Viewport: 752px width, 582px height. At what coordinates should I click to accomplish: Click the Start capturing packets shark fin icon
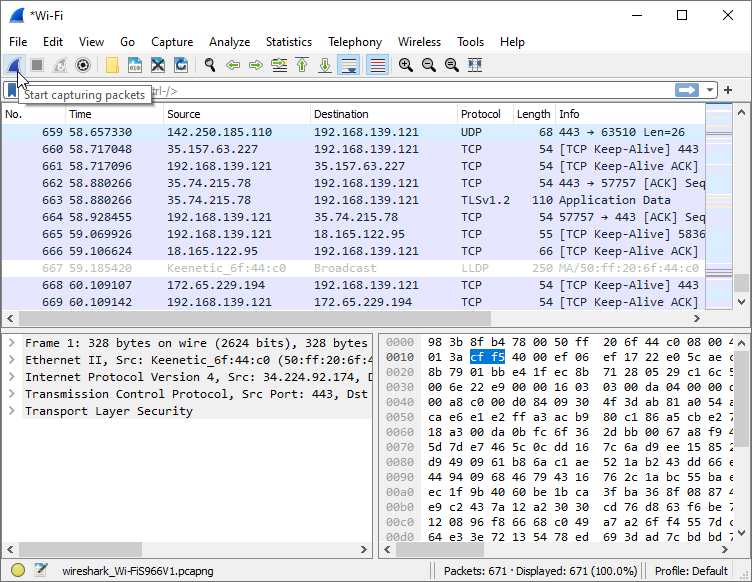point(14,65)
